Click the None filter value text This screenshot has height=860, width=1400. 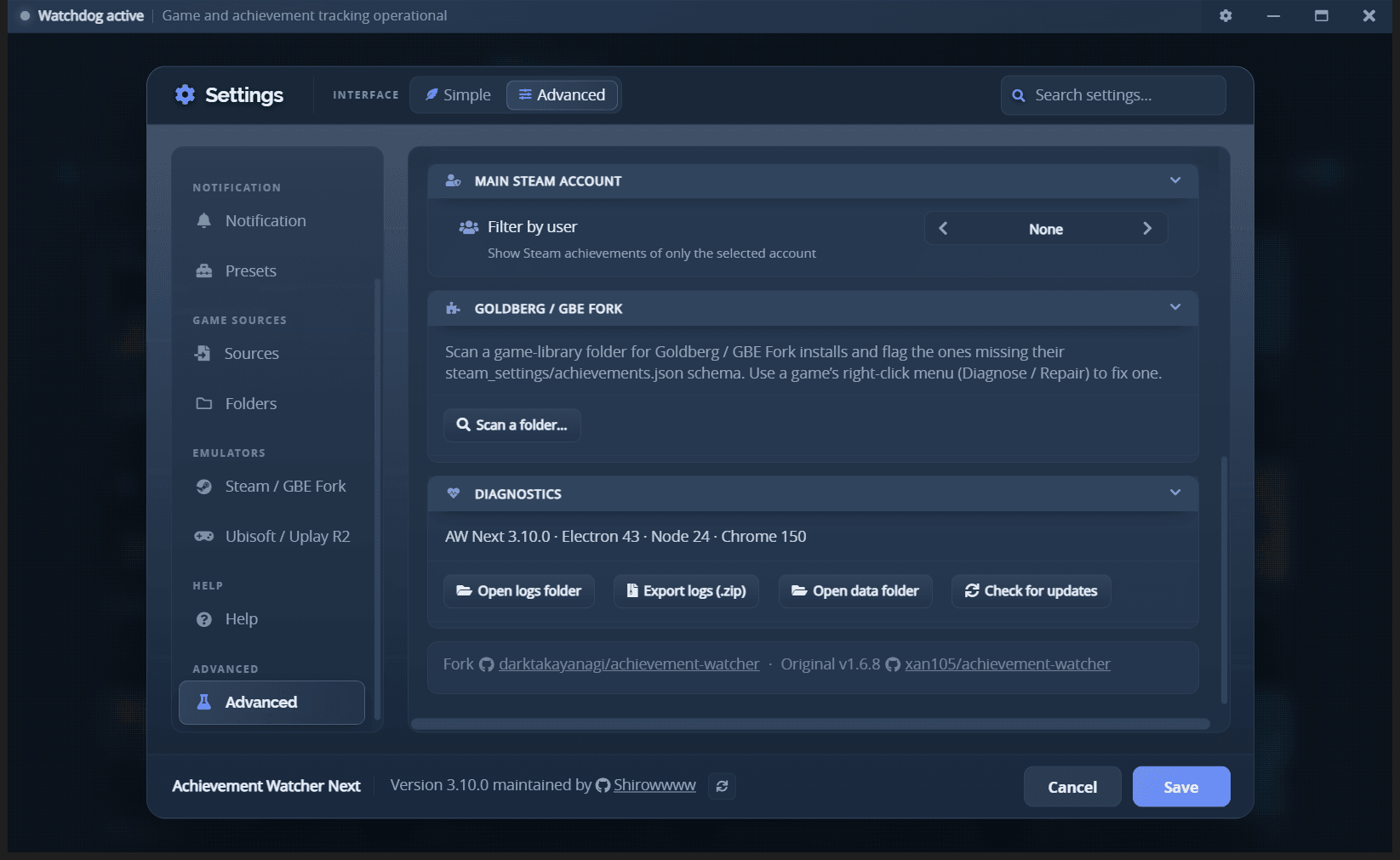(1046, 229)
